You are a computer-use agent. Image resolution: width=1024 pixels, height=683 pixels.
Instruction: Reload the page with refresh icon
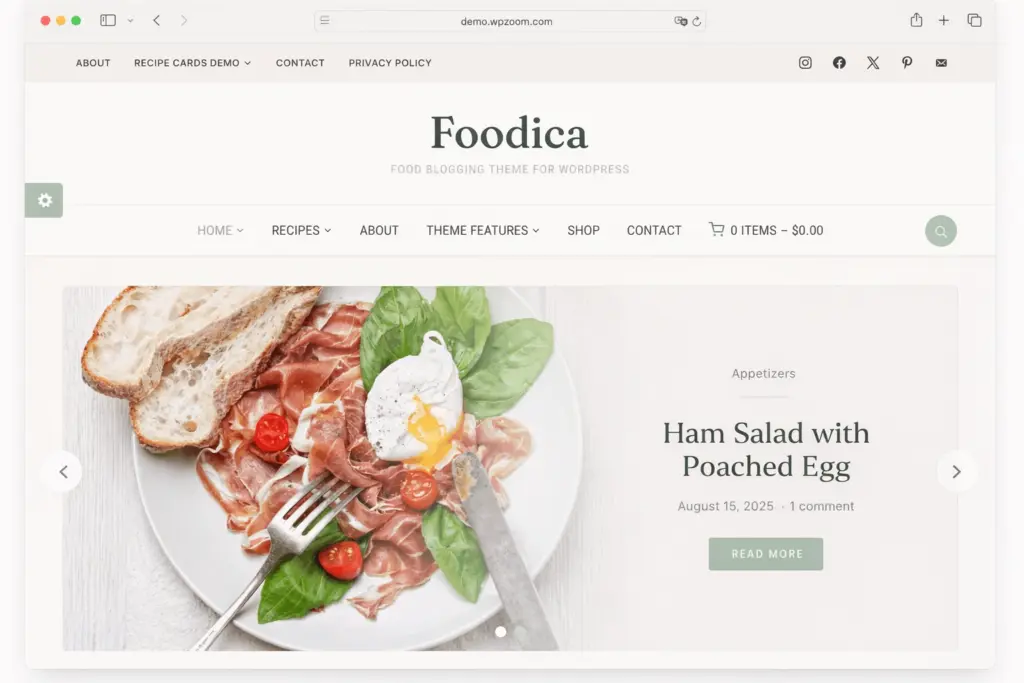pos(697,21)
